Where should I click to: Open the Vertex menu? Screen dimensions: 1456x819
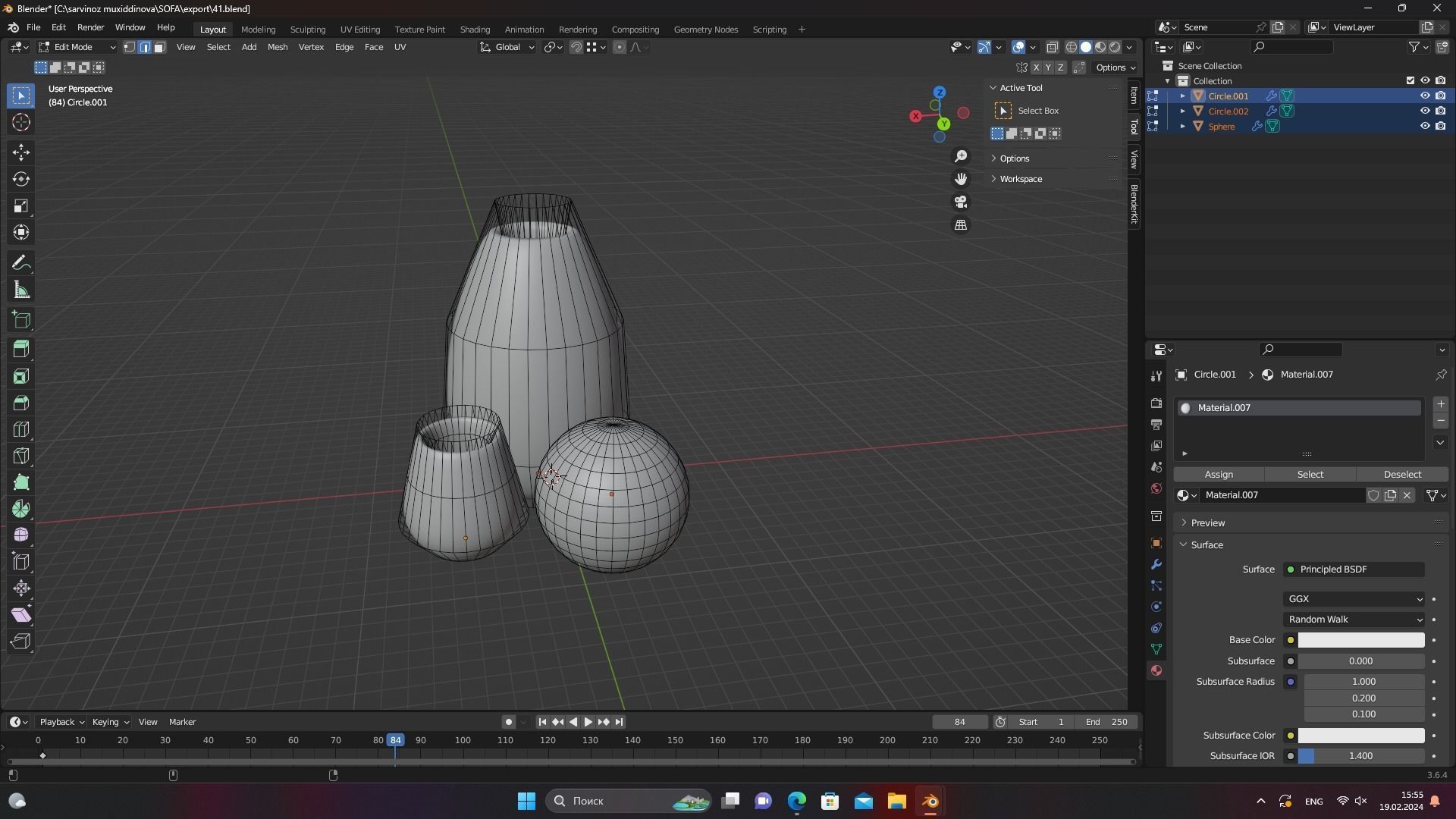pyautogui.click(x=311, y=47)
